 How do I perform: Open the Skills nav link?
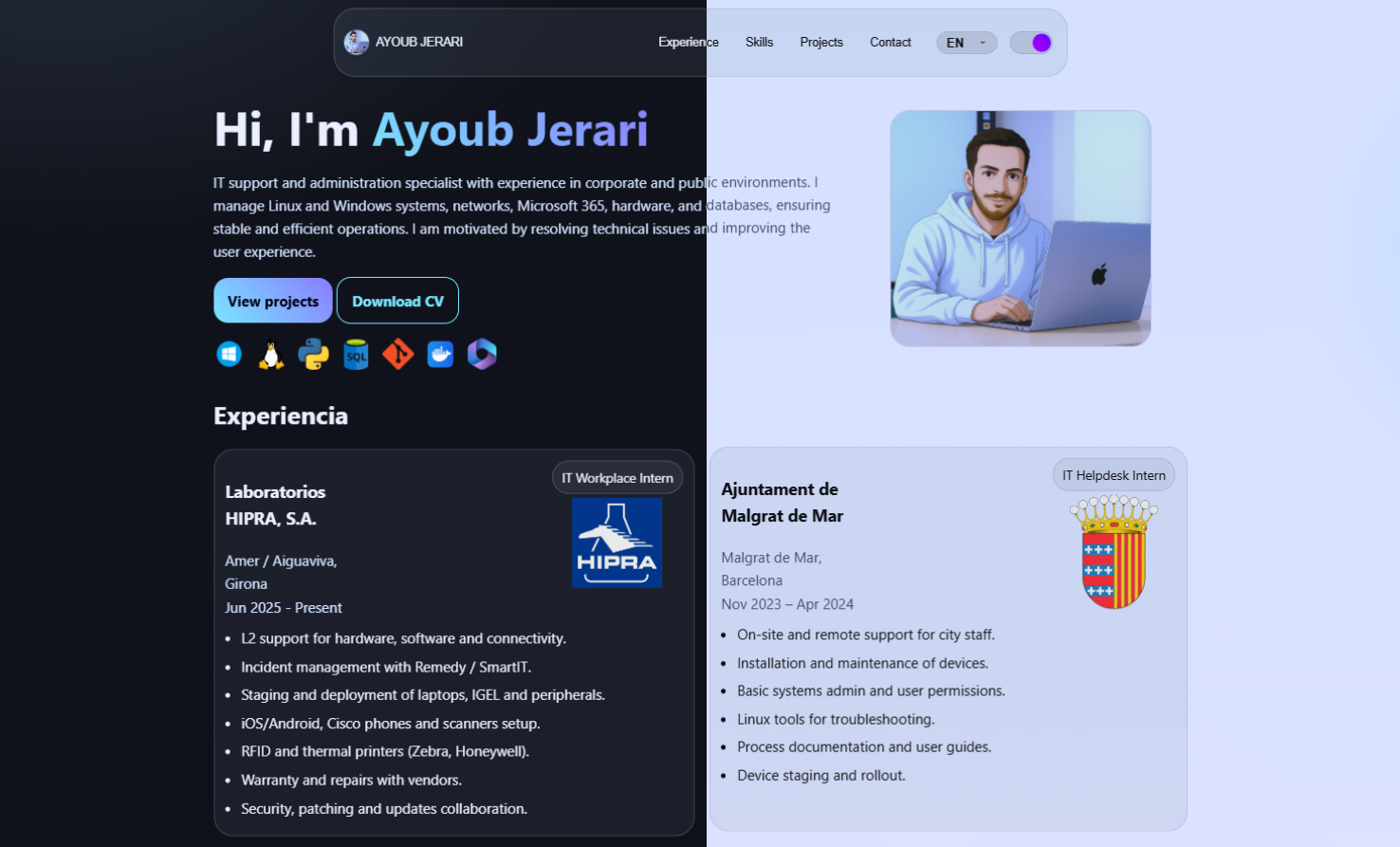click(x=759, y=43)
